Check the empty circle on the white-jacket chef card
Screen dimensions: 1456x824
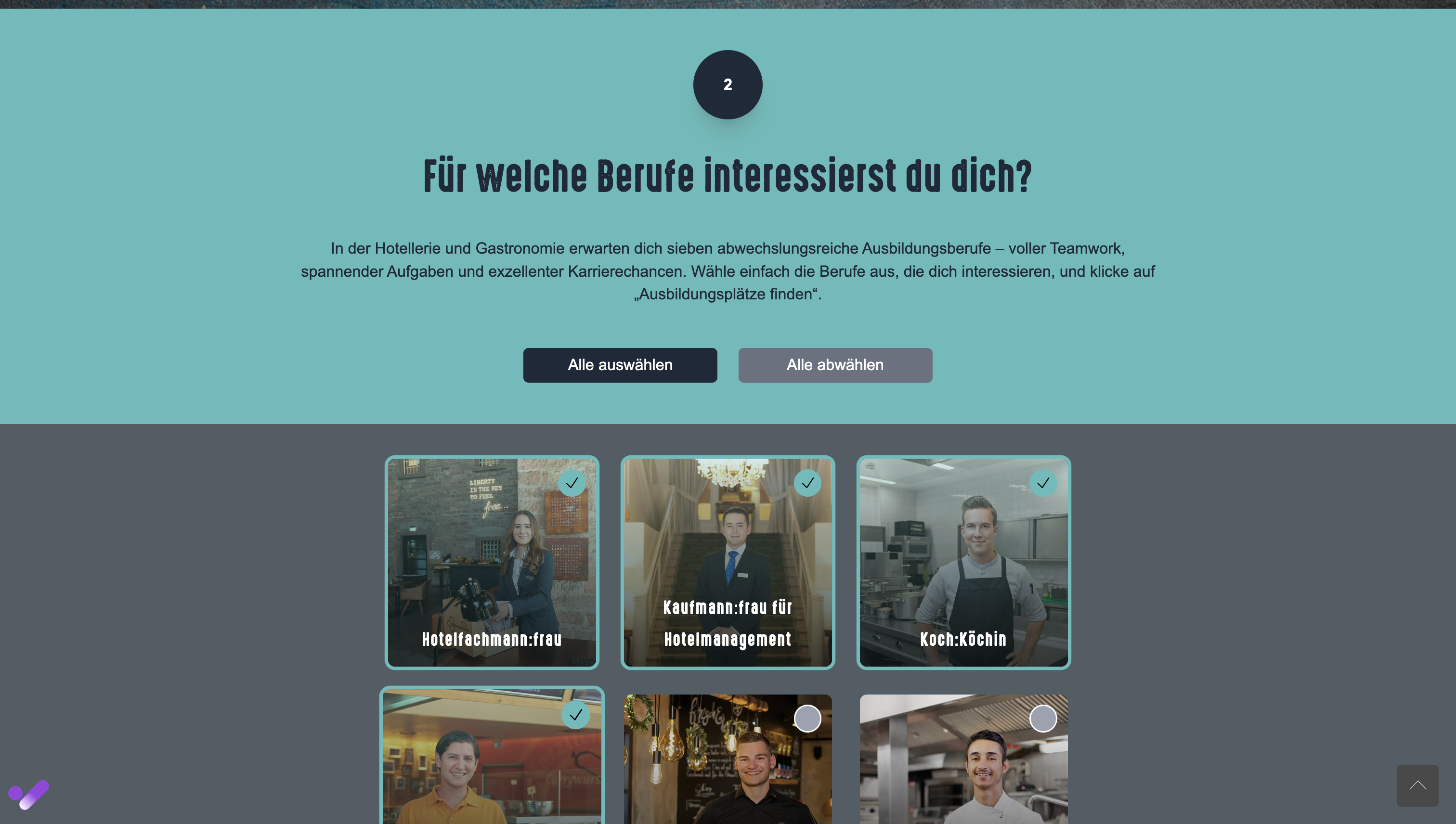(x=1043, y=718)
